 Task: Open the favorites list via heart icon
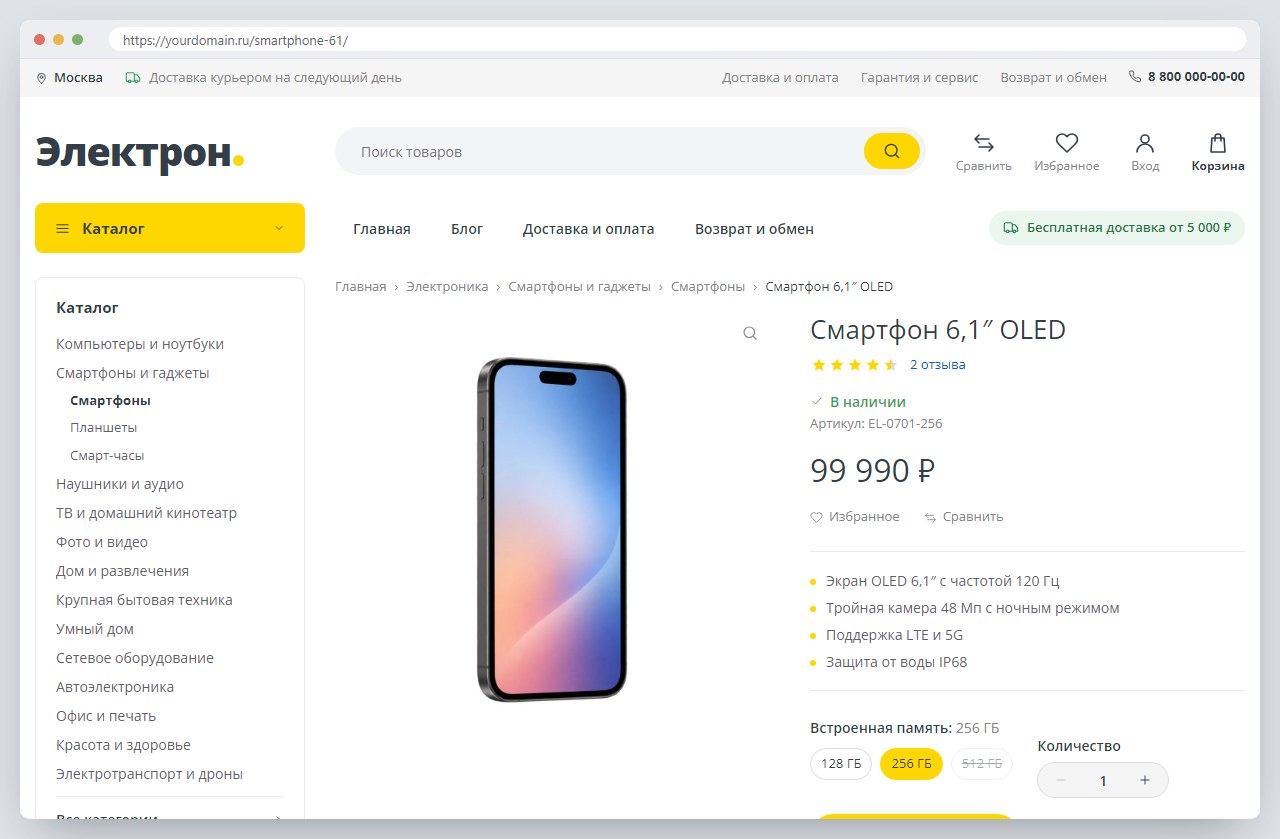(x=1067, y=143)
